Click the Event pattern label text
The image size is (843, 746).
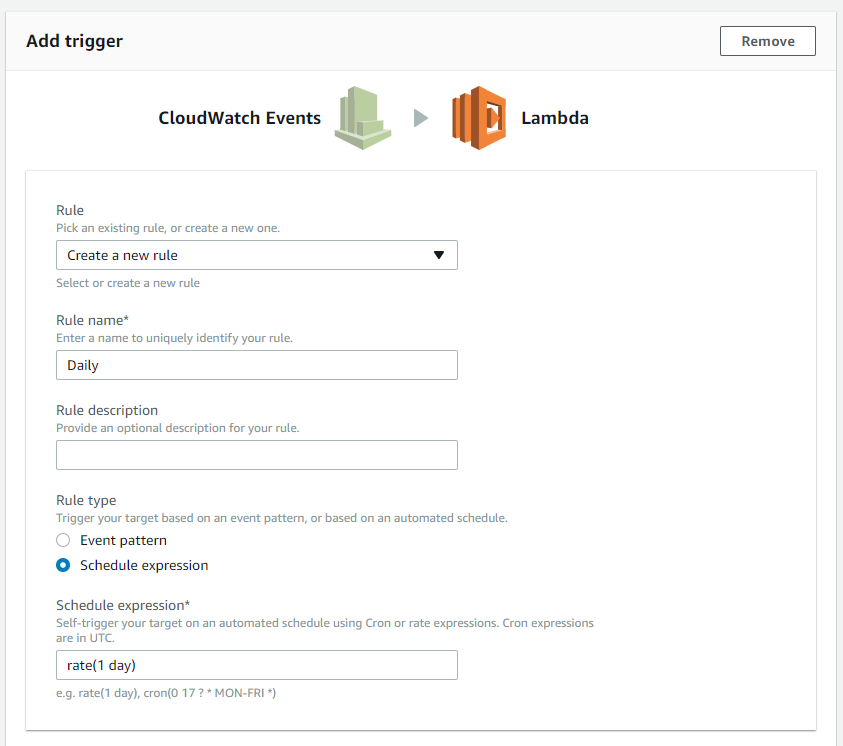point(124,541)
